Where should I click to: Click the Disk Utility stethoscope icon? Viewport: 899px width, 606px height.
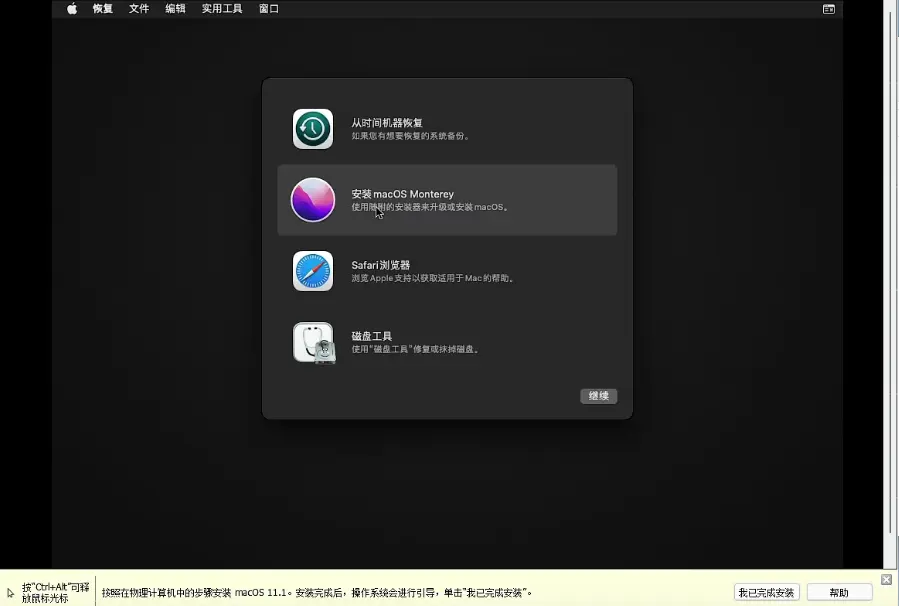tap(312, 342)
